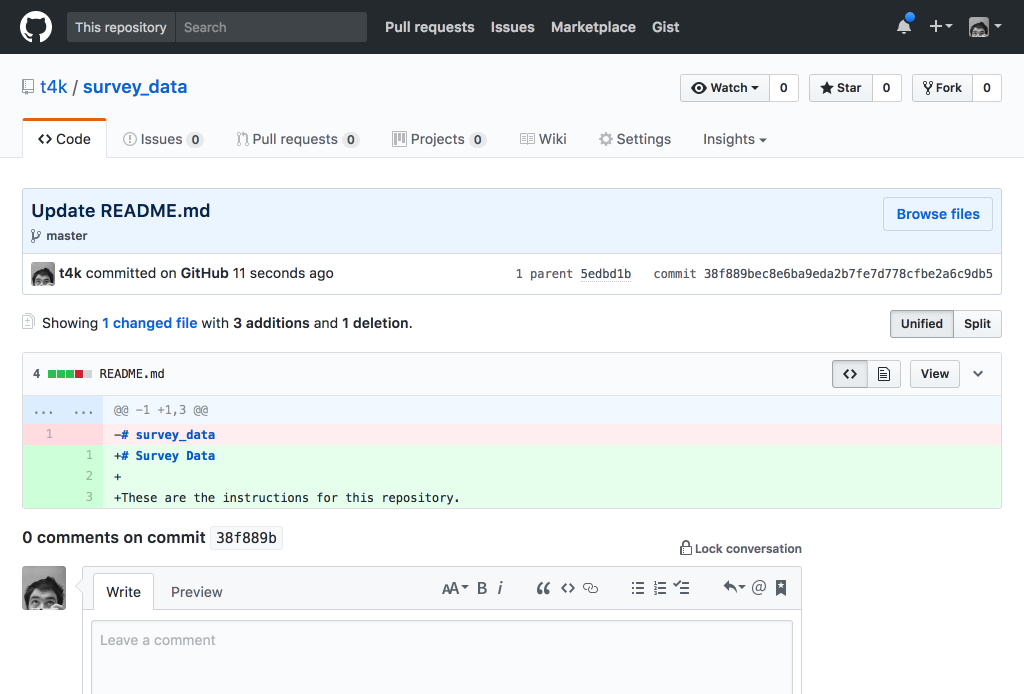Click the GitHub Octocat logo
1024x694 pixels.
click(x=36, y=27)
